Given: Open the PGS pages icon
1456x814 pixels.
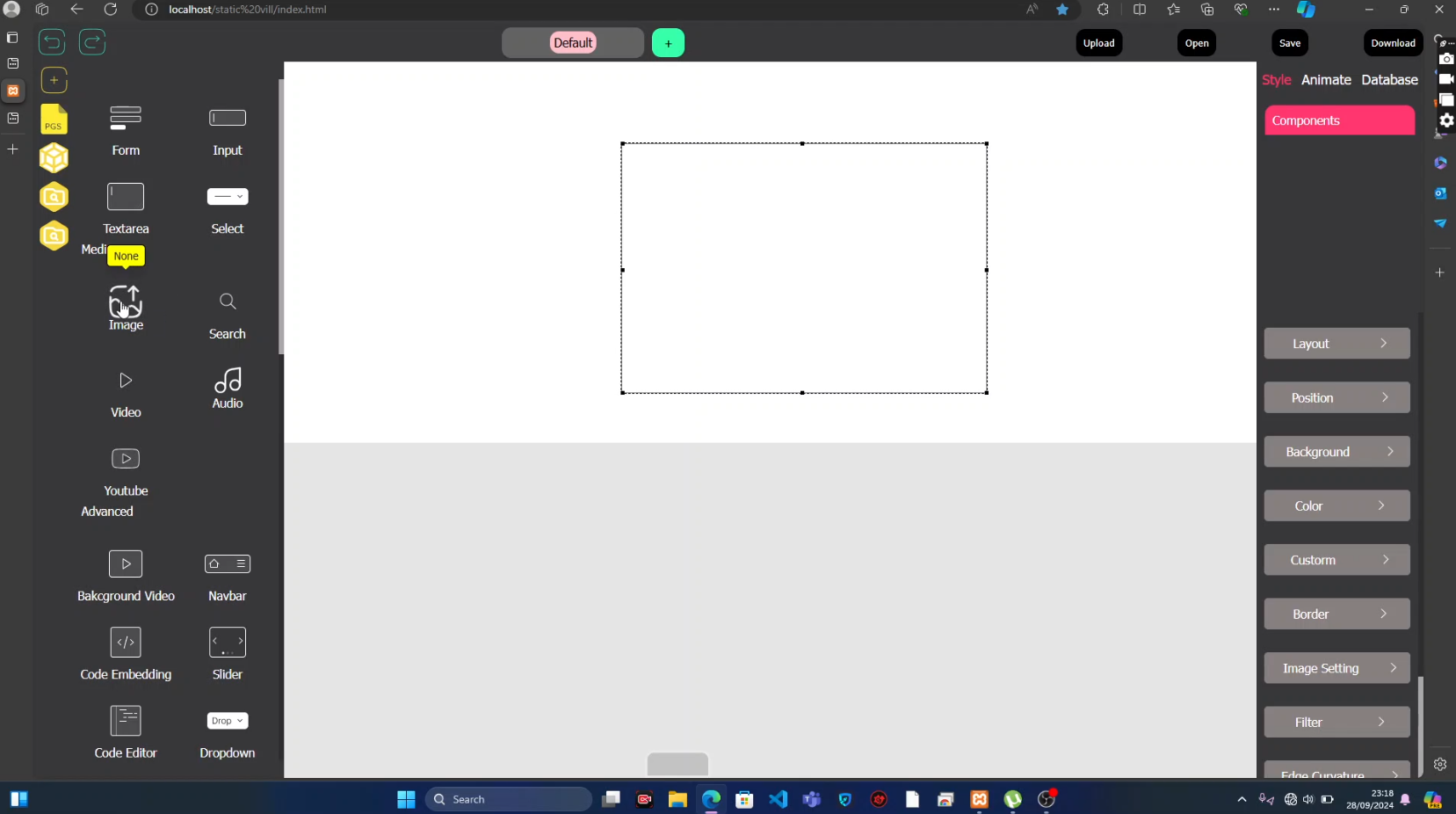Looking at the screenshot, I should pyautogui.click(x=54, y=119).
